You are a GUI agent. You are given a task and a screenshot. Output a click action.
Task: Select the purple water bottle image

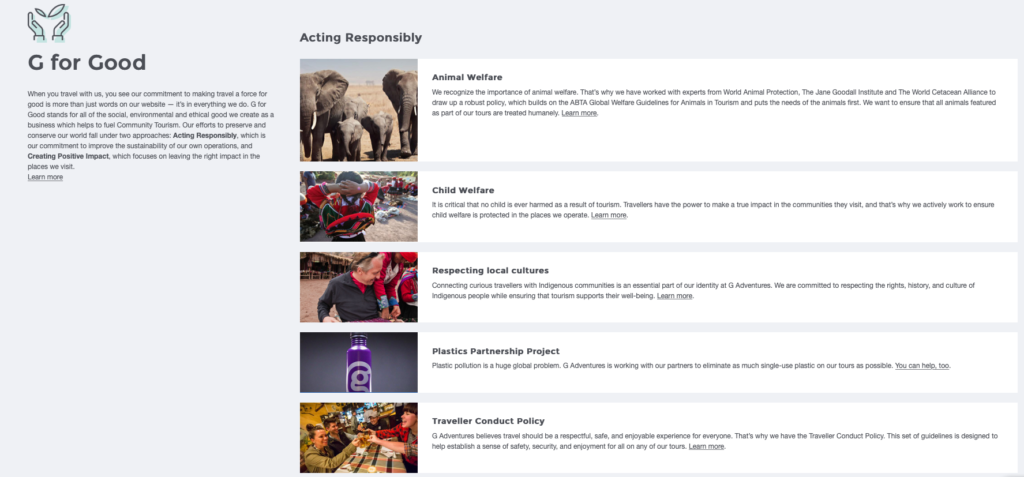click(x=358, y=362)
